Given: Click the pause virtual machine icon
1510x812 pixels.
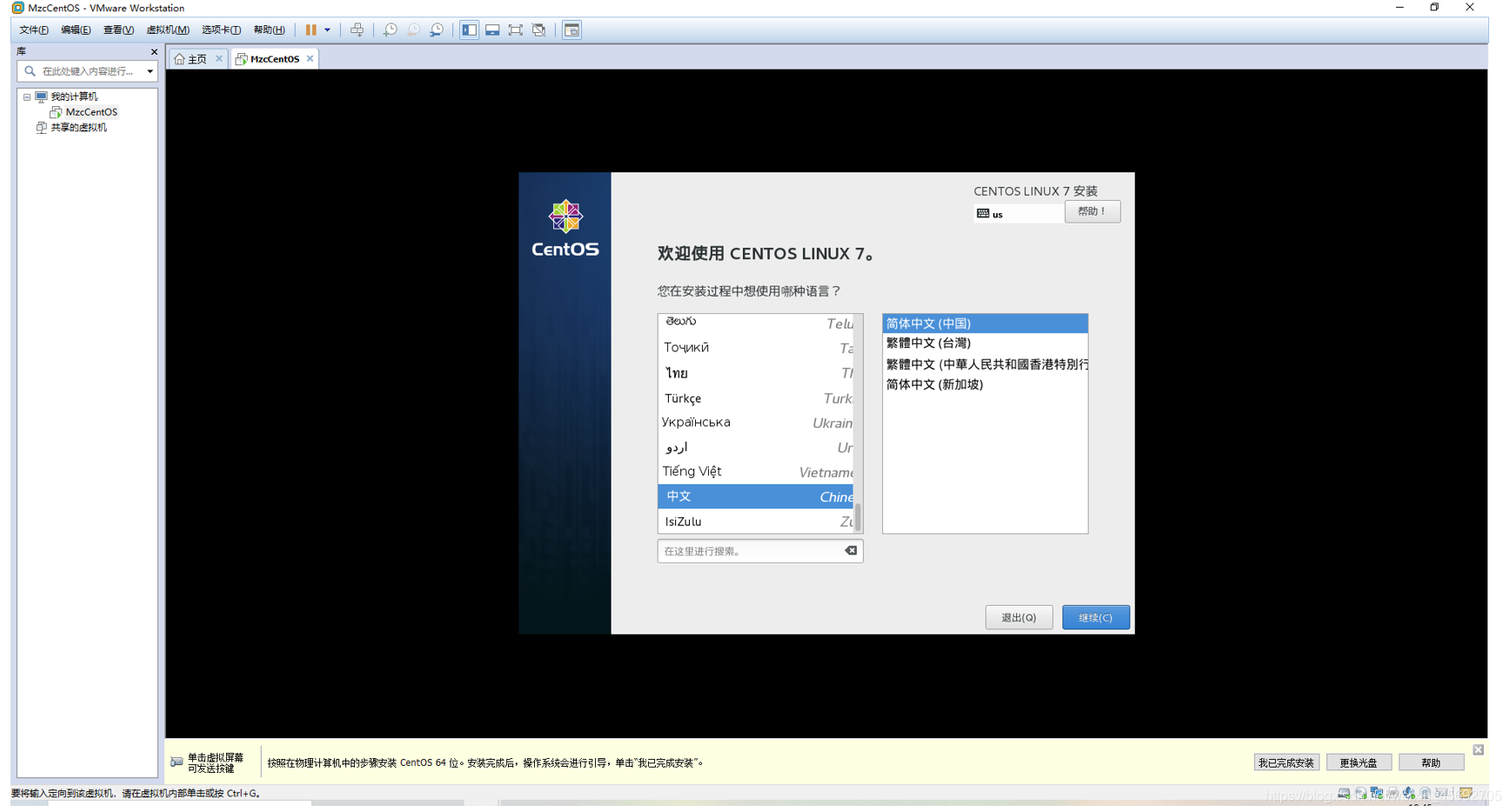Looking at the screenshot, I should pos(311,30).
